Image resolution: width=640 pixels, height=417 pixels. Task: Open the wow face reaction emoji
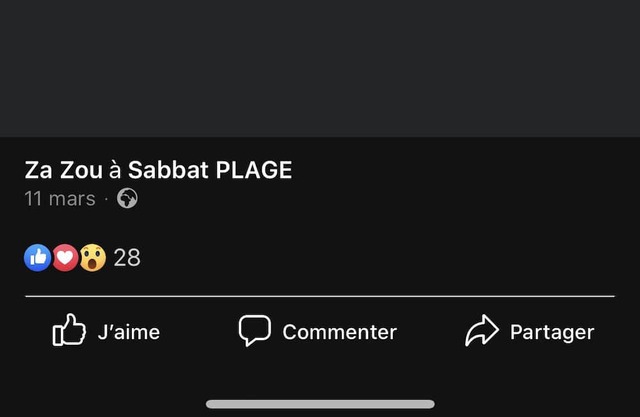pos(92,258)
